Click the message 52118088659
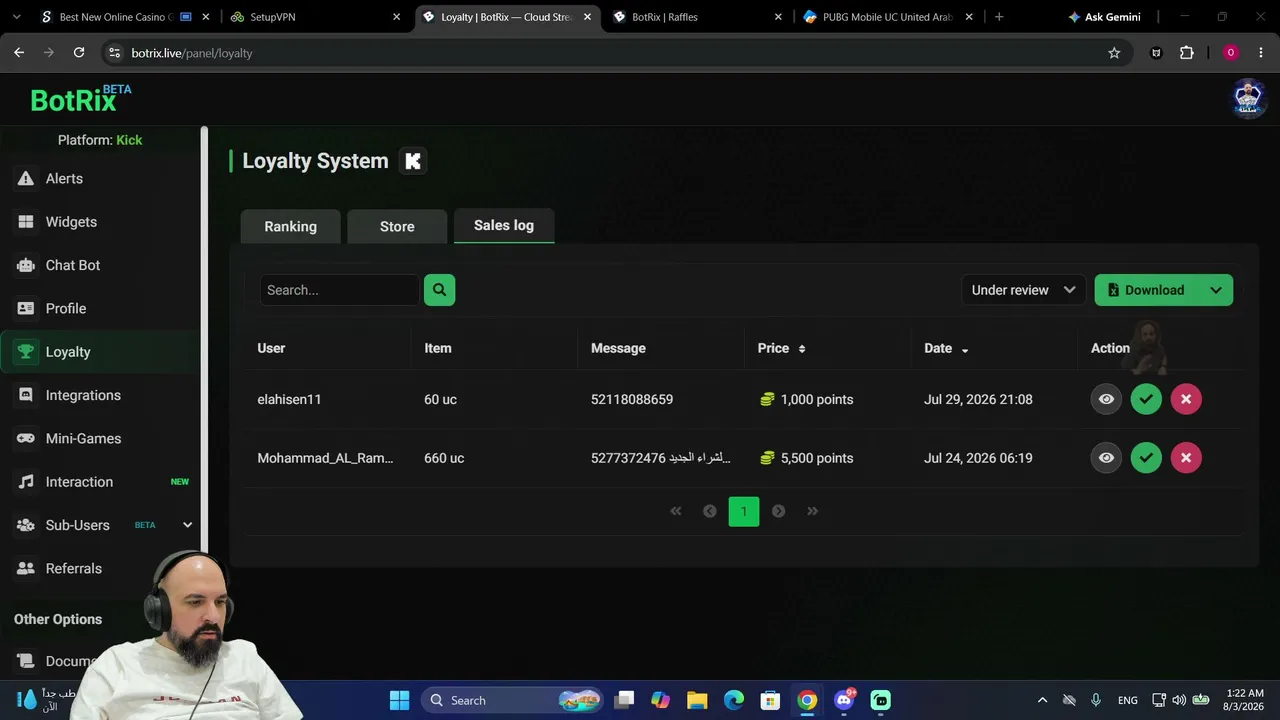Viewport: 1280px width, 720px height. [632, 399]
